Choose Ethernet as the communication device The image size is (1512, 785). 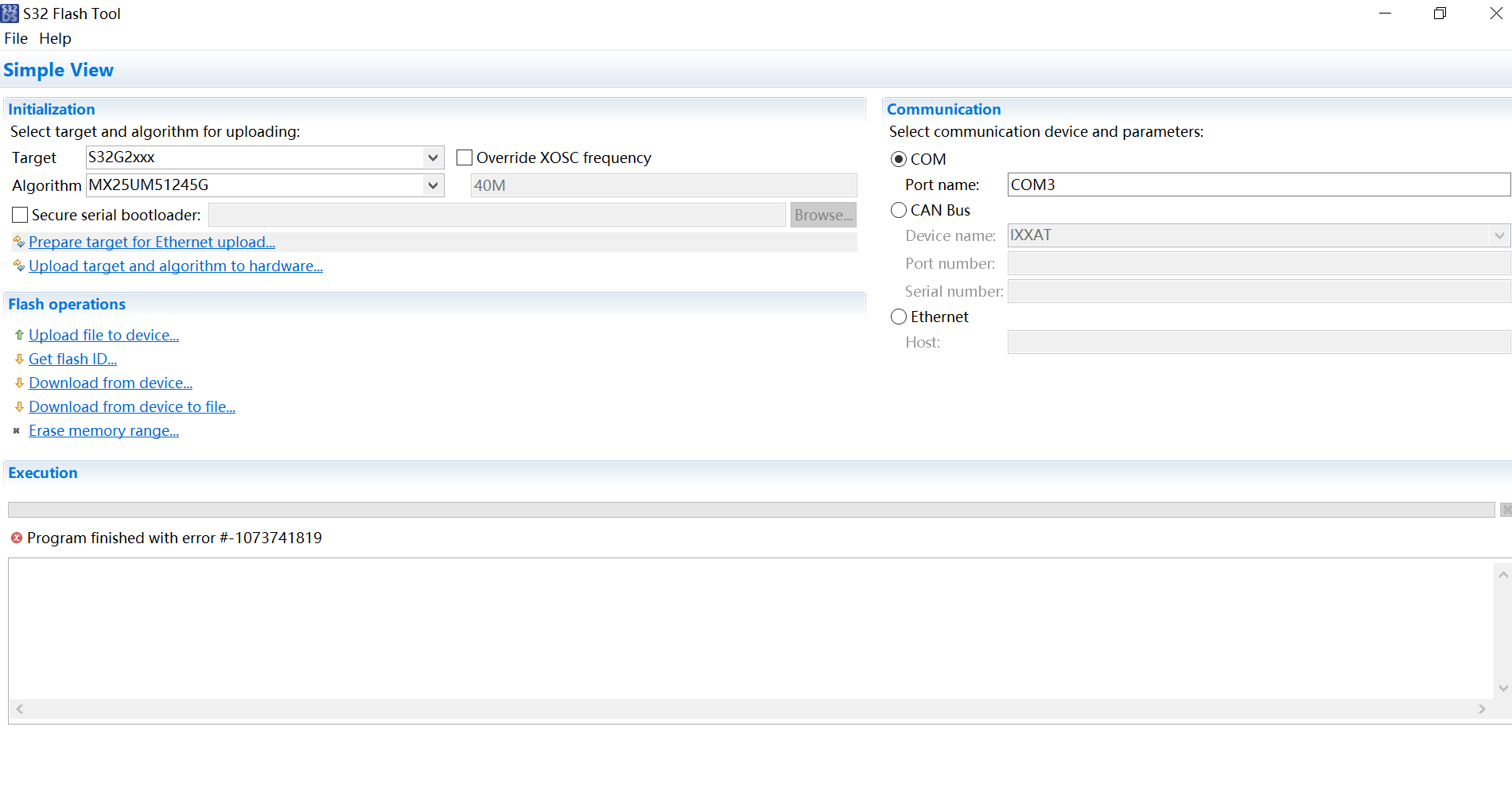pyautogui.click(x=899, y=317)
